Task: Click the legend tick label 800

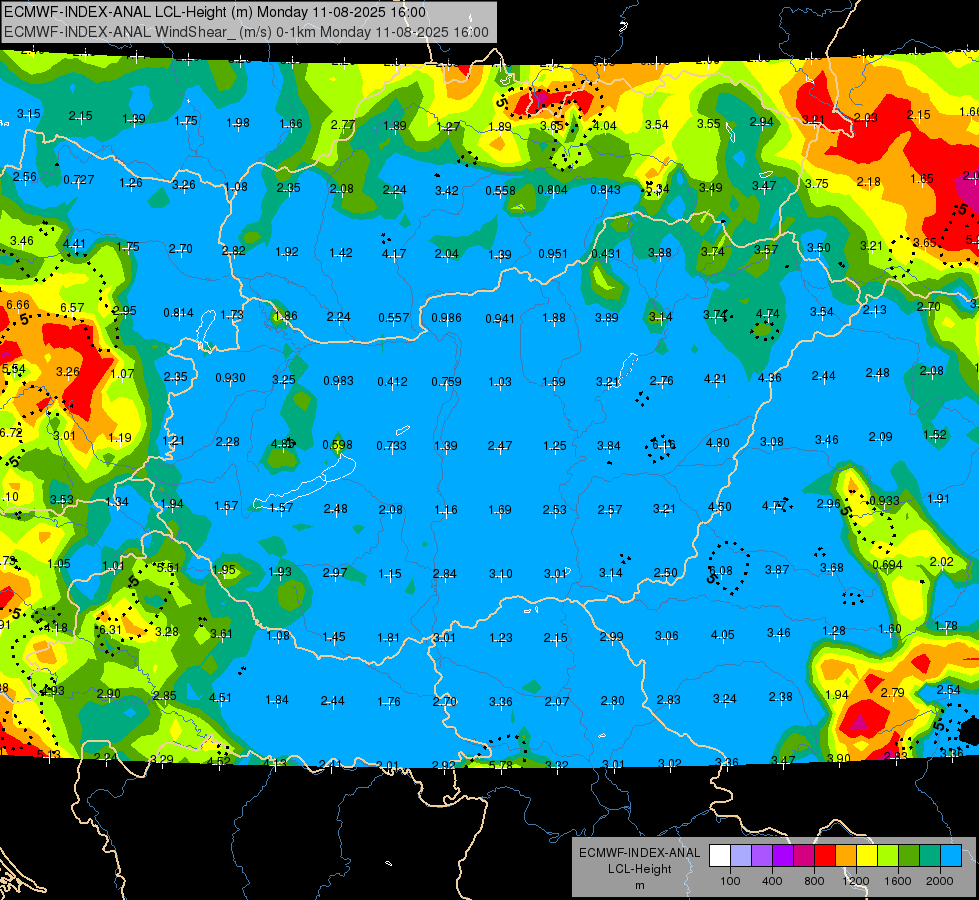Action: [x=814, y=881]
